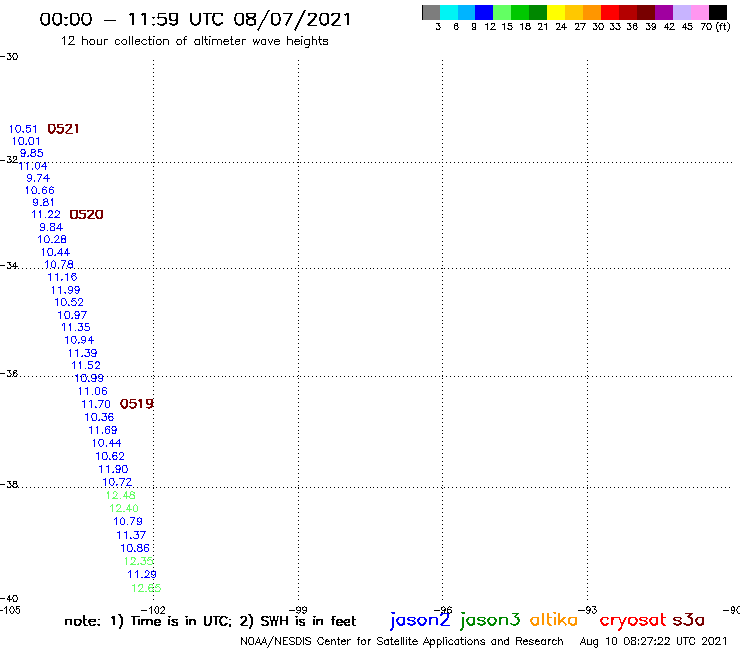Screen dimensions: 740x650
Task: Click the green wave height value 12.46
Action: 120,496
